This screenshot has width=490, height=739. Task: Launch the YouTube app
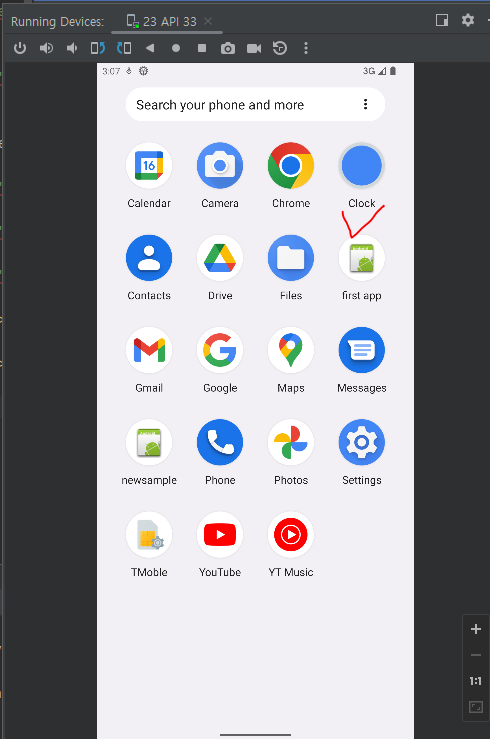(x=220, y=534)
